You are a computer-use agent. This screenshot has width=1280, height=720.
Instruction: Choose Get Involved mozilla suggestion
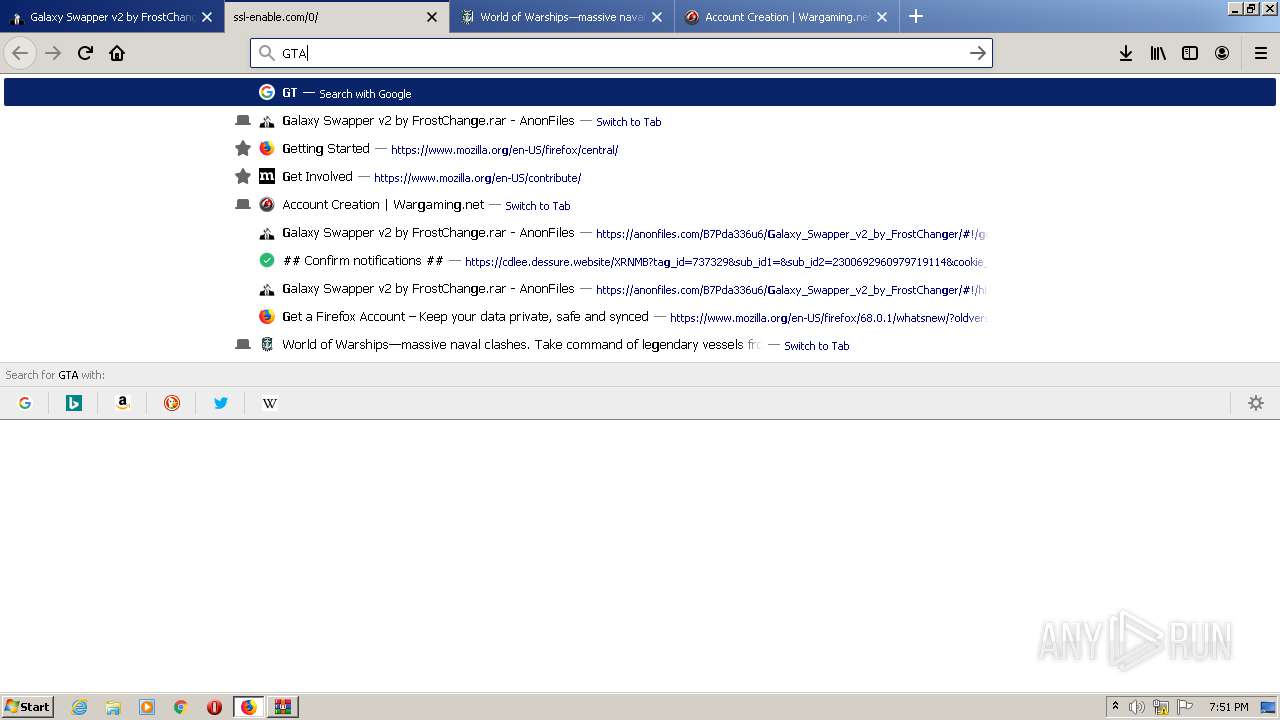tap(640, 177)
